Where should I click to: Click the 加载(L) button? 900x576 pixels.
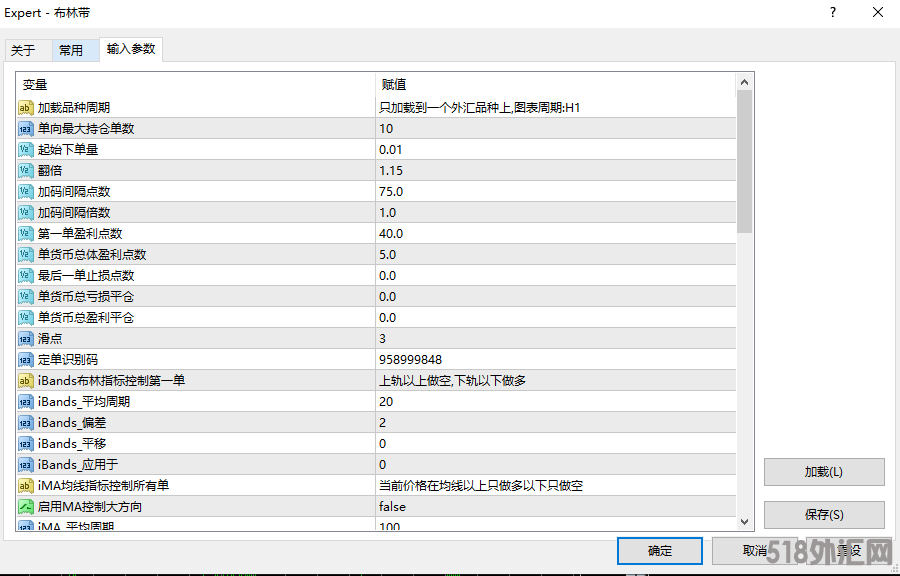point(824,472)
